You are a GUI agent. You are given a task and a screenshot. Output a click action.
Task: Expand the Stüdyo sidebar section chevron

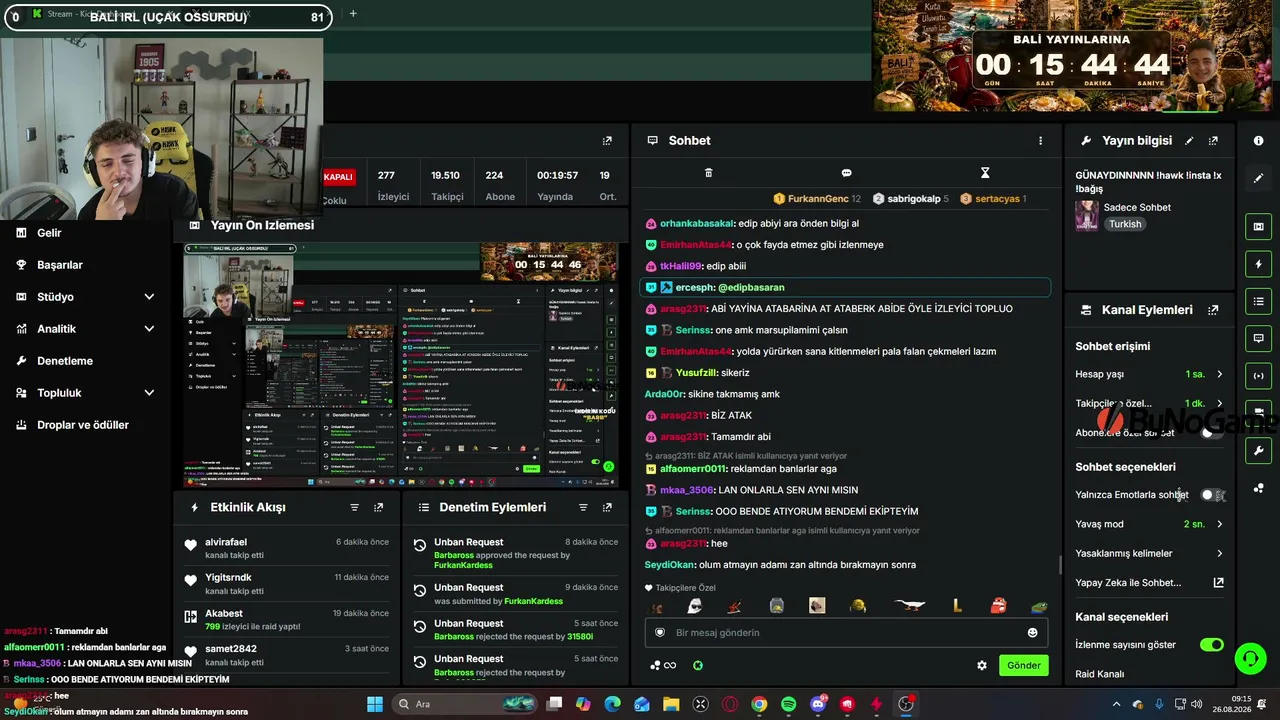click(x=149, y=297)
